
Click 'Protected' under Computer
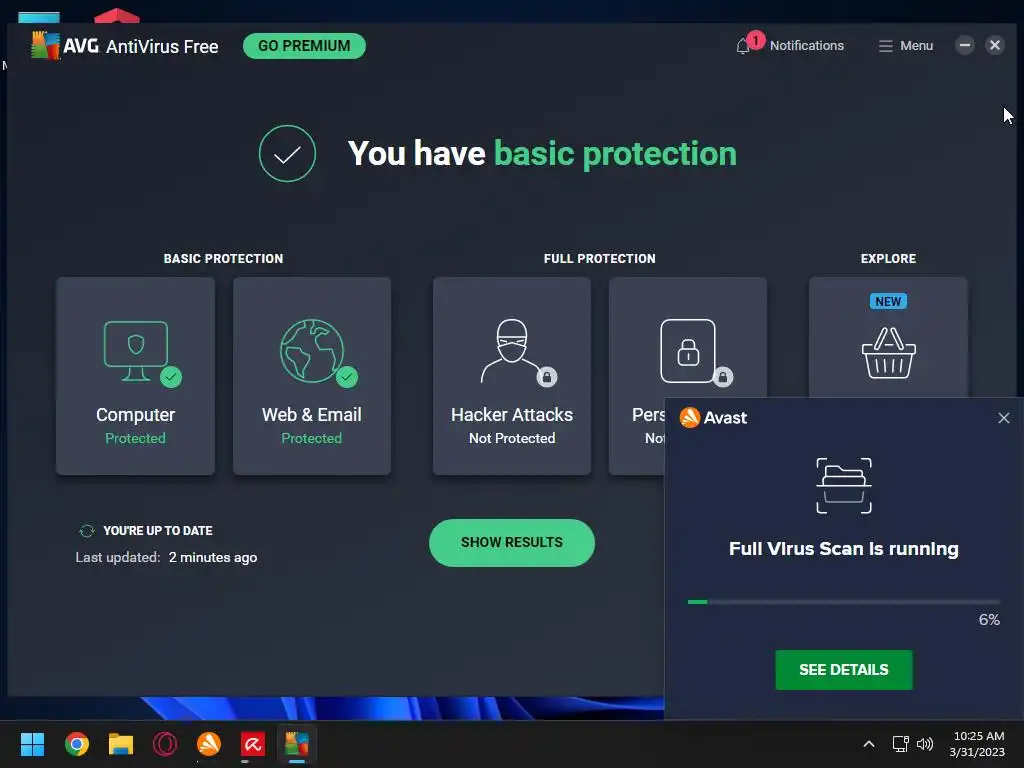pyautogui.click(x=135, y=438)
